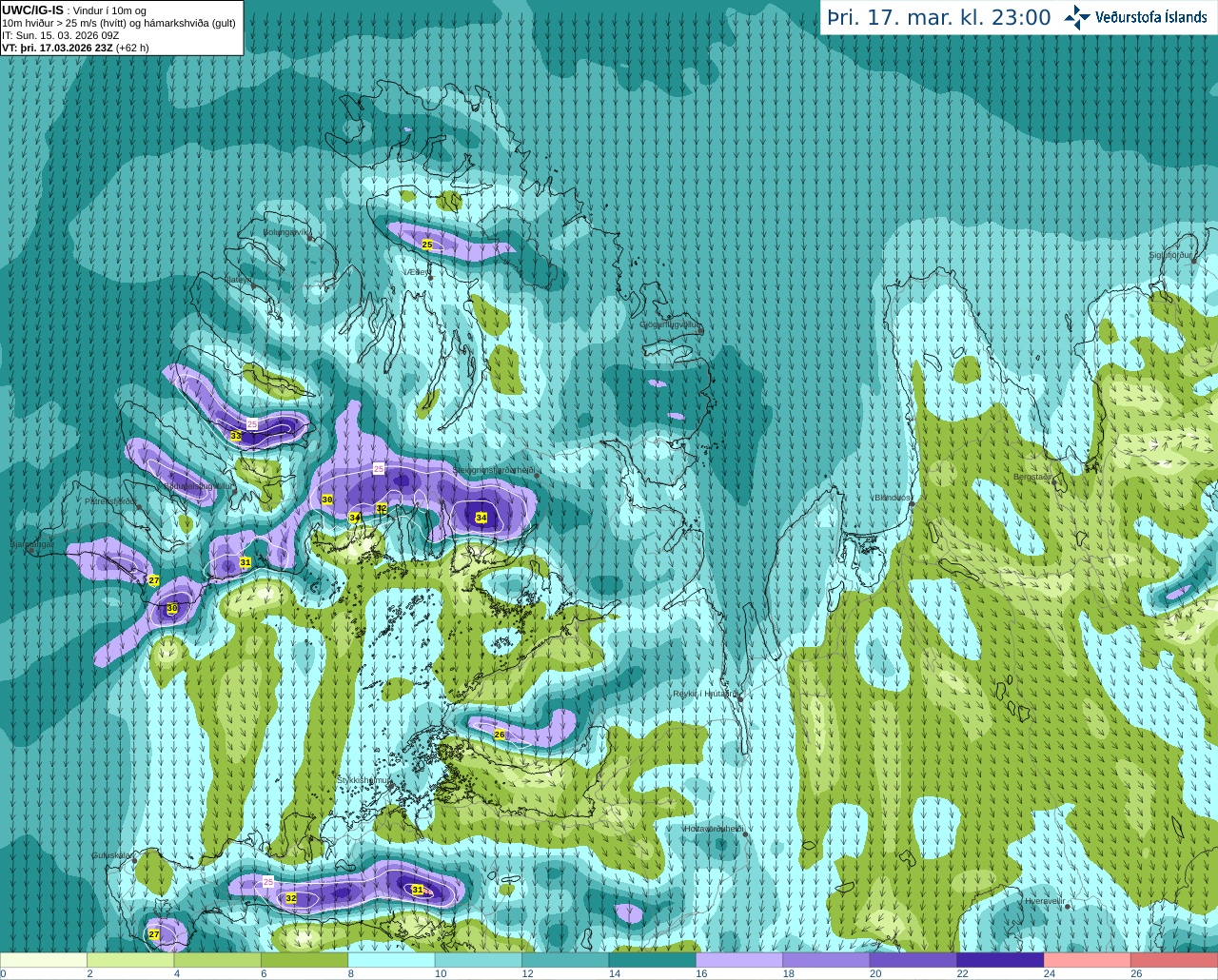Viewport: 1218px width, 980px height.
Task: Select the 0–2 m/s pale yellow legend swatch
Action: (x=44, y=960)
